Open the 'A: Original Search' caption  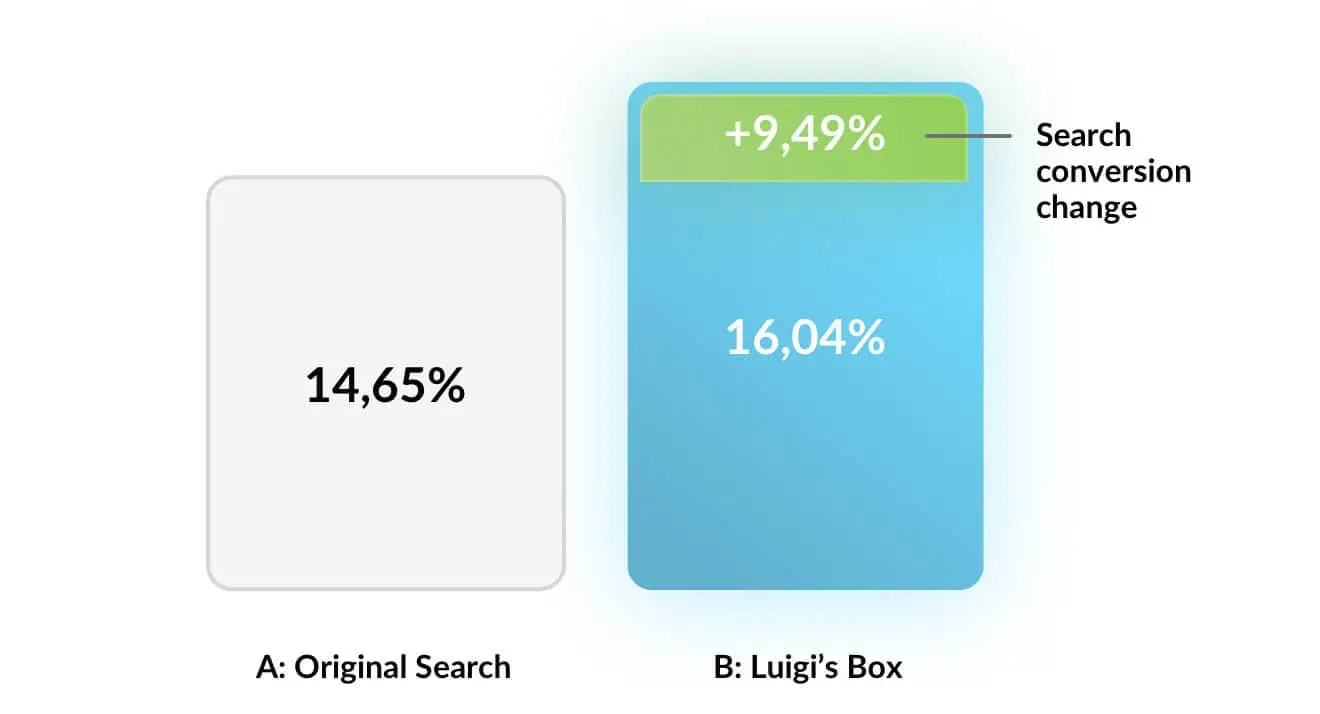tap(384, 667)
